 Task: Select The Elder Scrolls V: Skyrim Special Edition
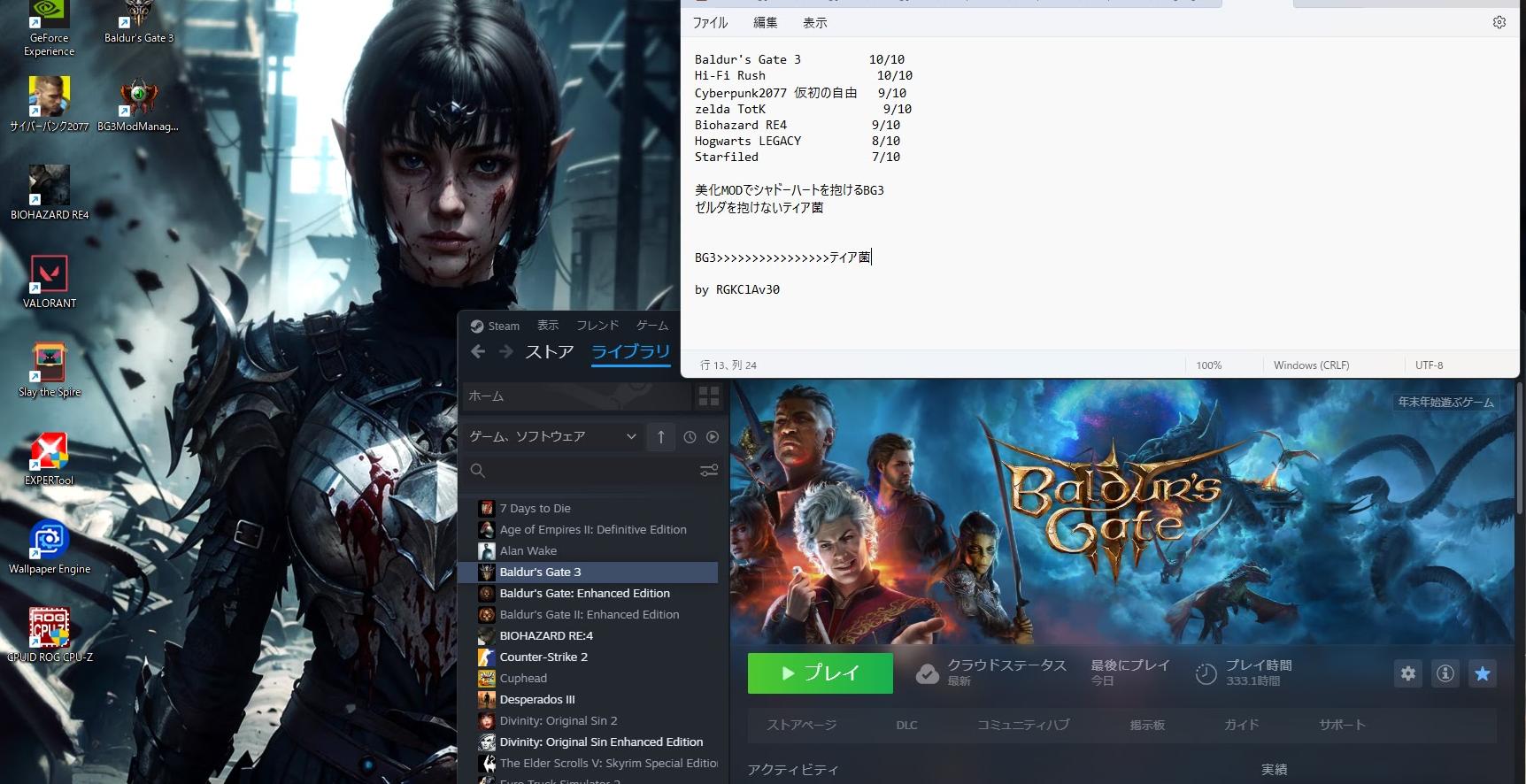589,763
